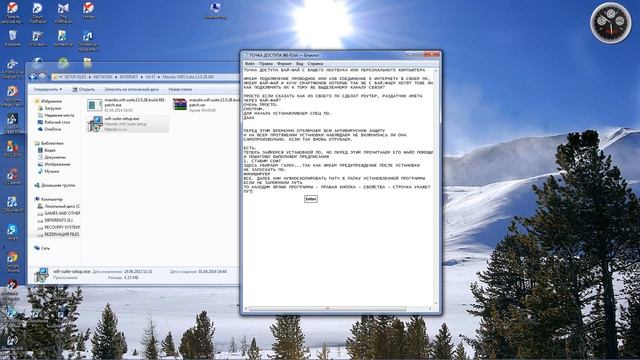
Task: Select Домашняя группа in navigation pane
Action: [55, 185]
